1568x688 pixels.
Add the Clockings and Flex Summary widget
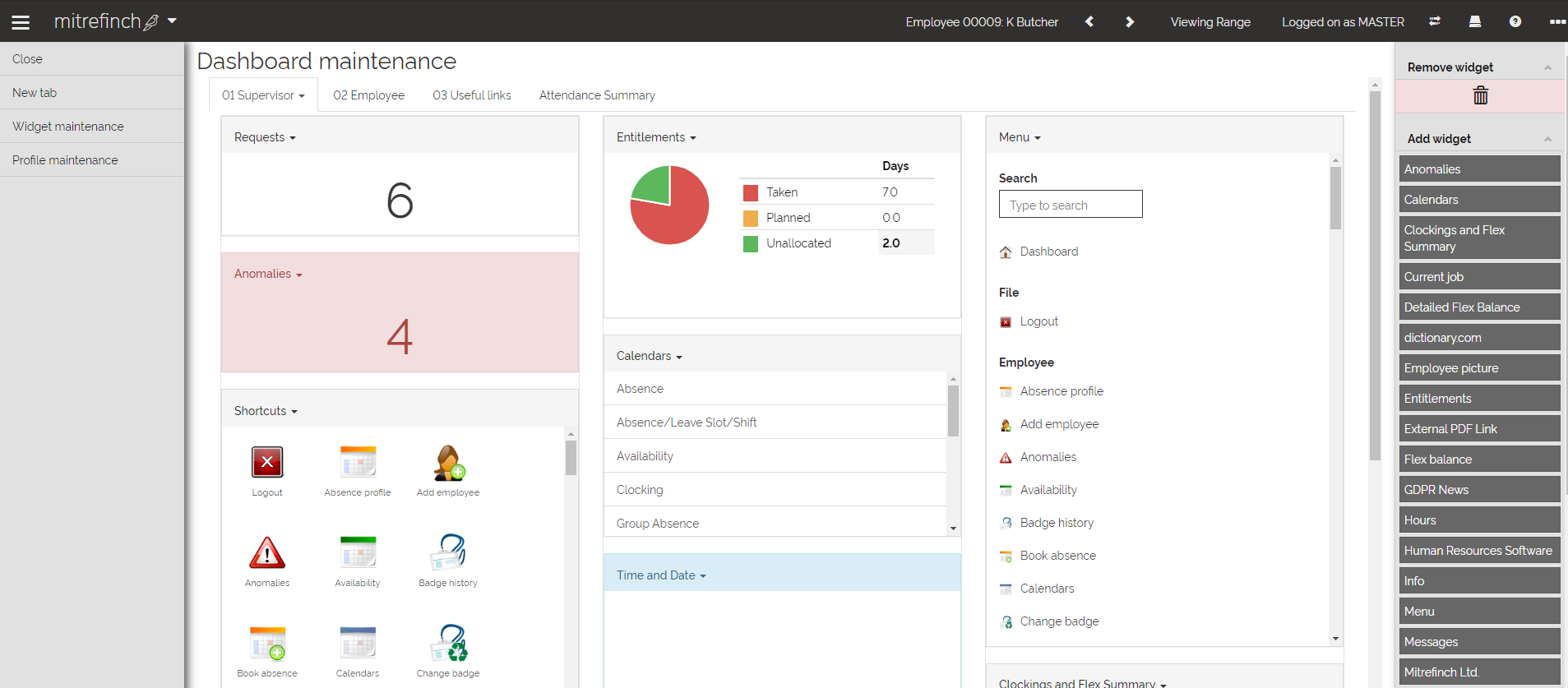1479,238
